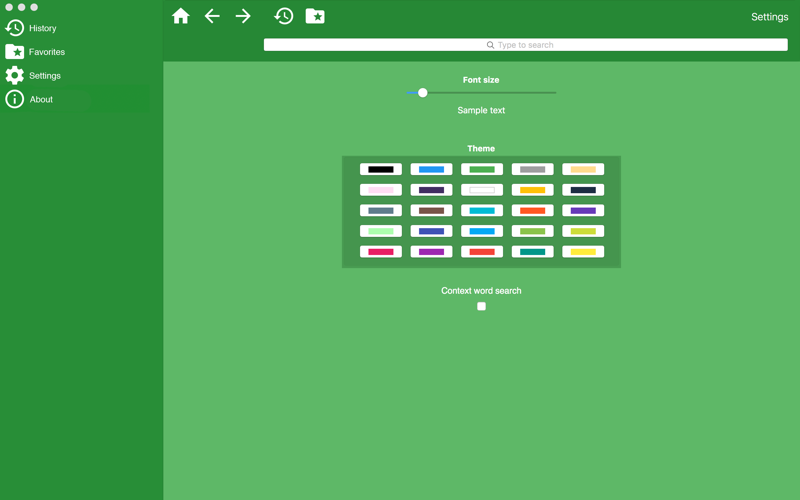
Task: Click the Context word search label
Action: 481,290
